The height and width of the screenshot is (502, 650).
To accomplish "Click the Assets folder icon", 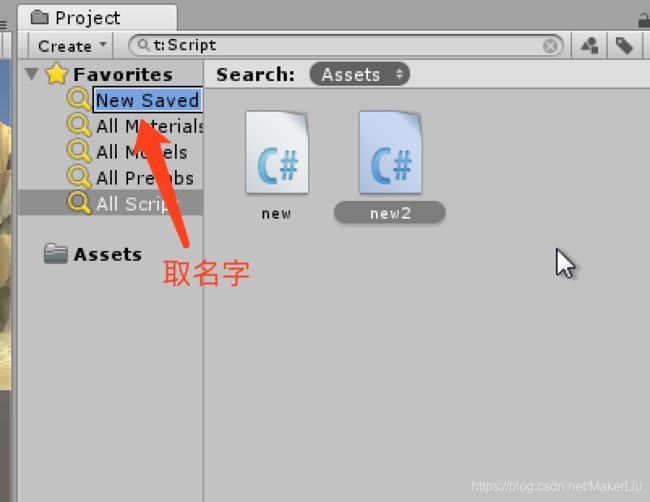I will [56, 253].
